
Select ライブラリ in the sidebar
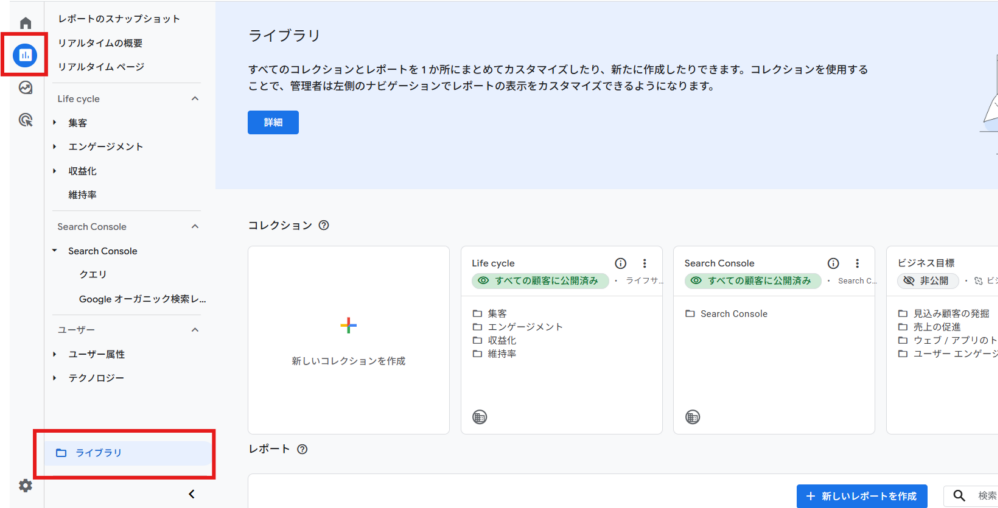click(98, 453)
